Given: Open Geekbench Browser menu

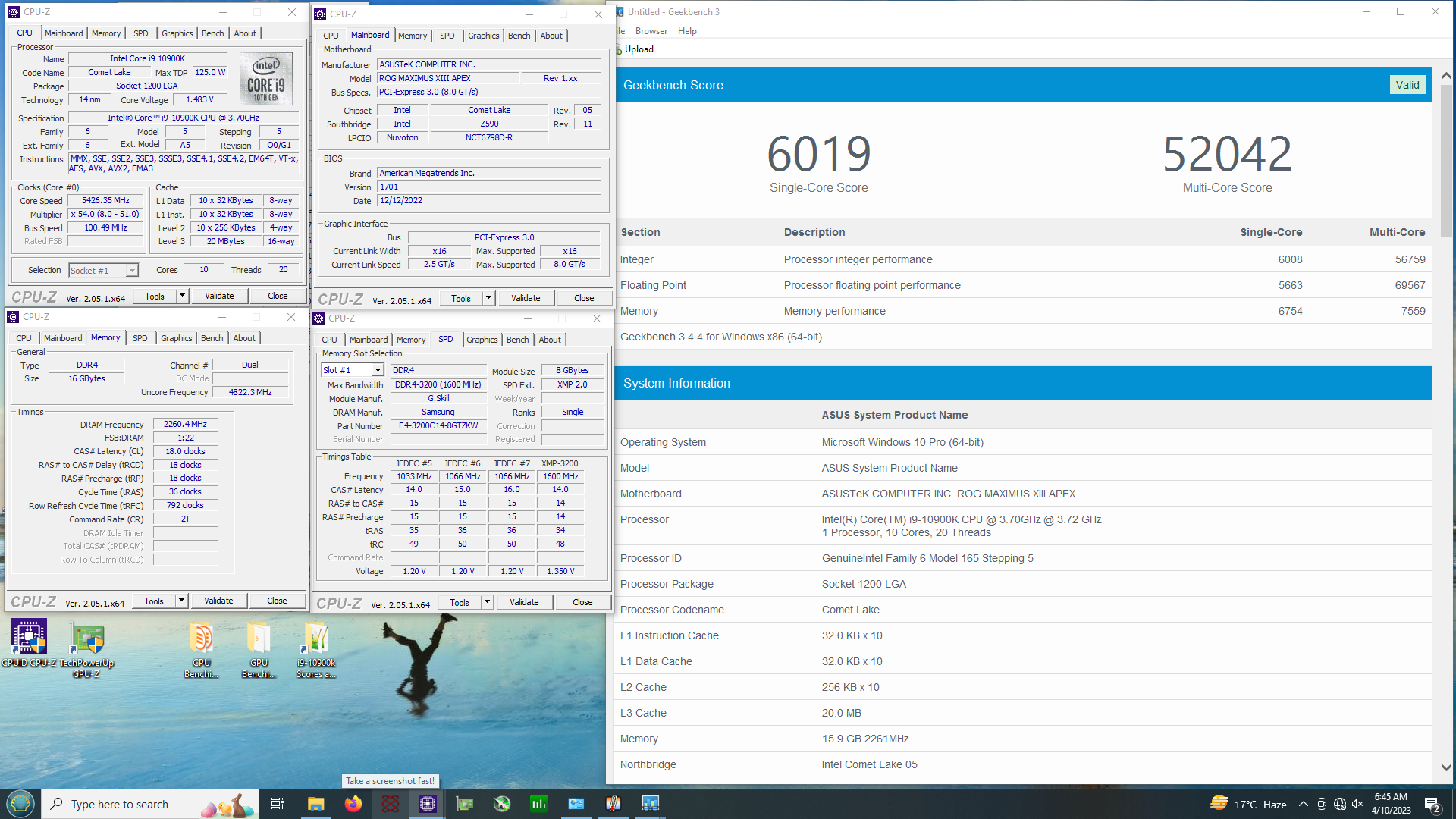Looking at the screenshot, I should [x=651, y=31].
